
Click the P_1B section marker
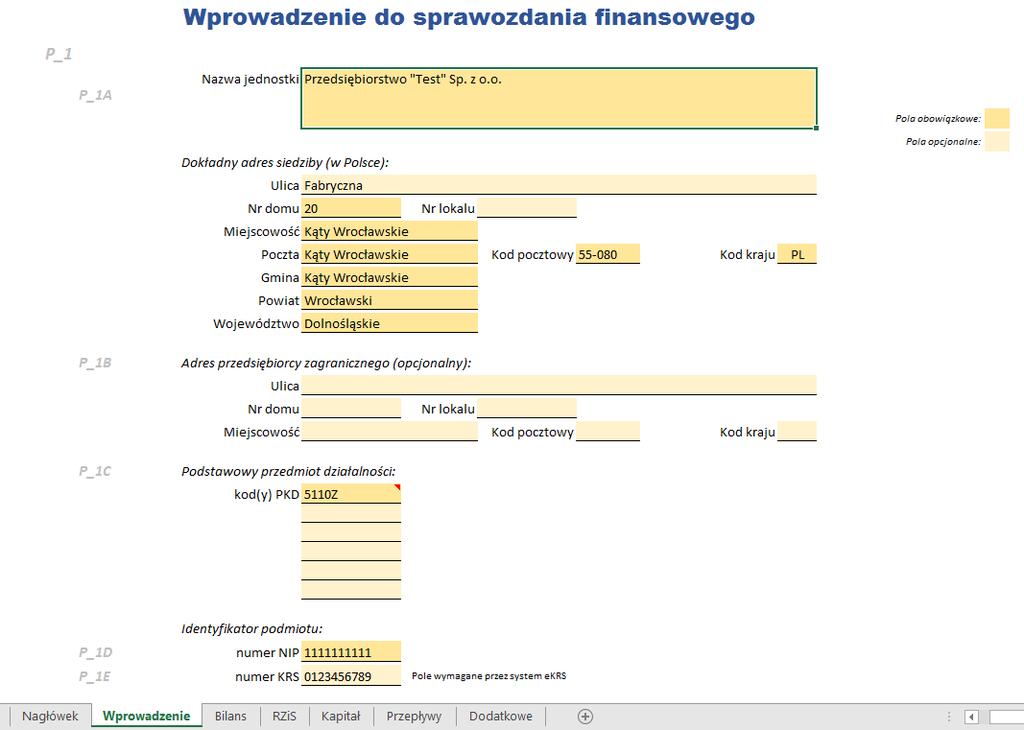point(95,363)
